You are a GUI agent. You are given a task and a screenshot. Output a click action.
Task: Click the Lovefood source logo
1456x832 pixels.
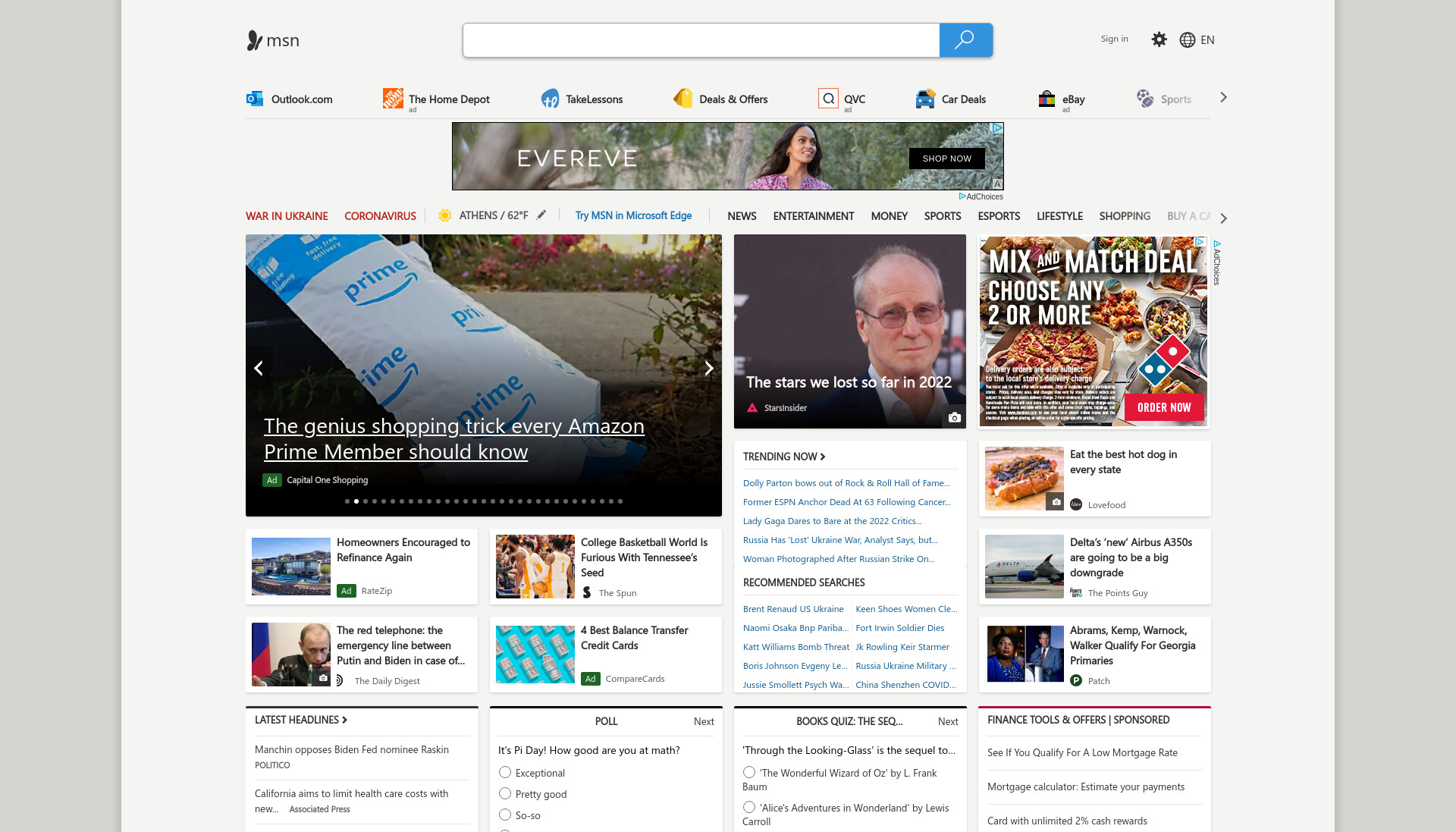[x=1076, y=504]
